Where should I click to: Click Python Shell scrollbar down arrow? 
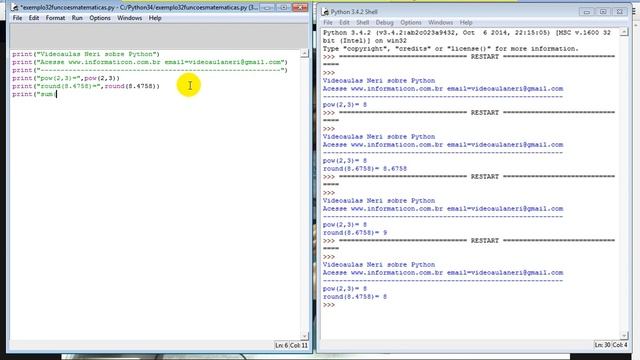click(x=624, y=336)
